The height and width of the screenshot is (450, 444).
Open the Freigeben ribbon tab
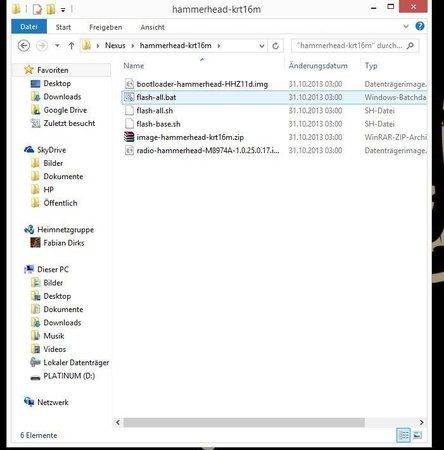click(106, 27)
